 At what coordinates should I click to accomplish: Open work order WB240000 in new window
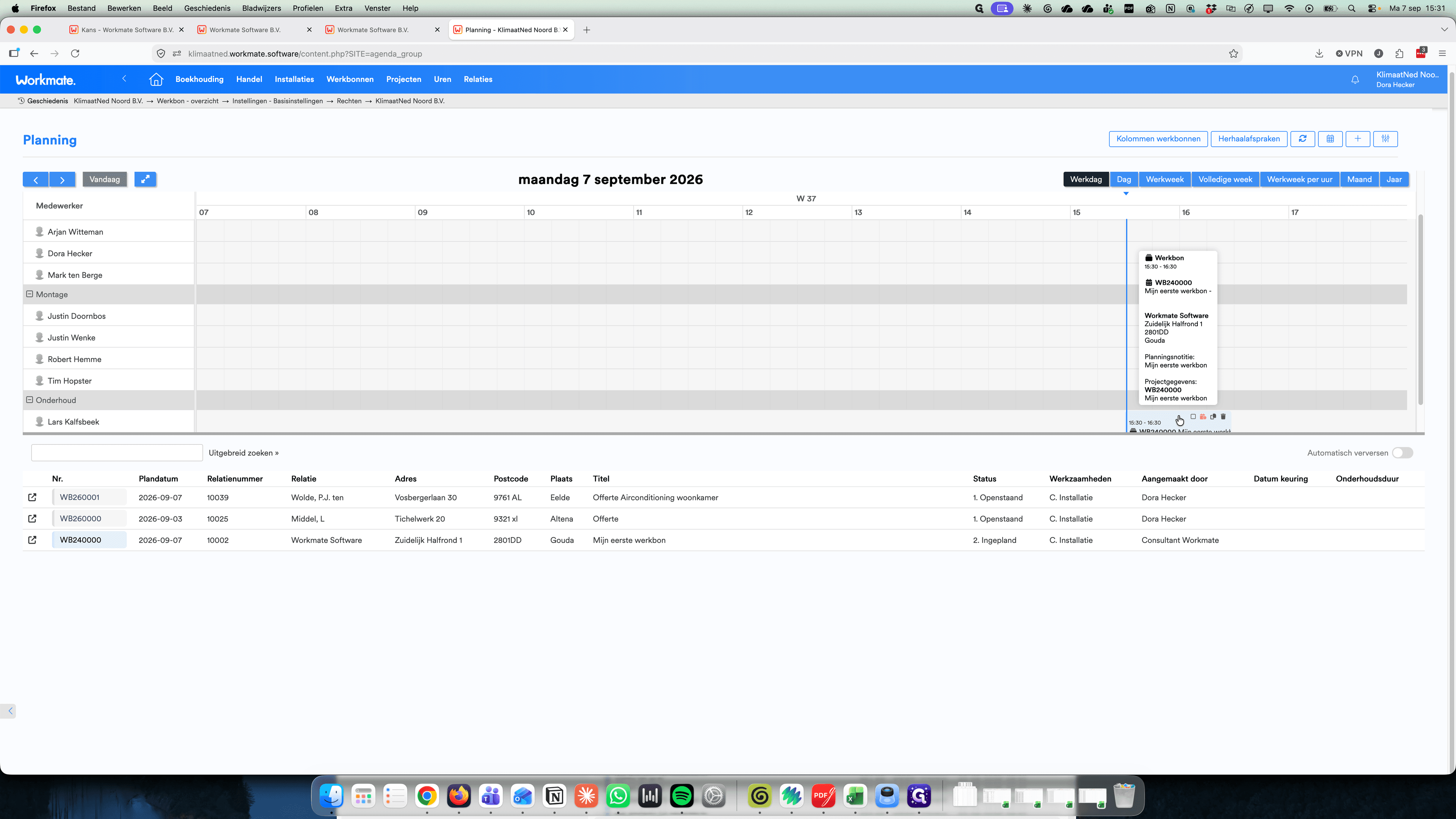click(32, 540)
